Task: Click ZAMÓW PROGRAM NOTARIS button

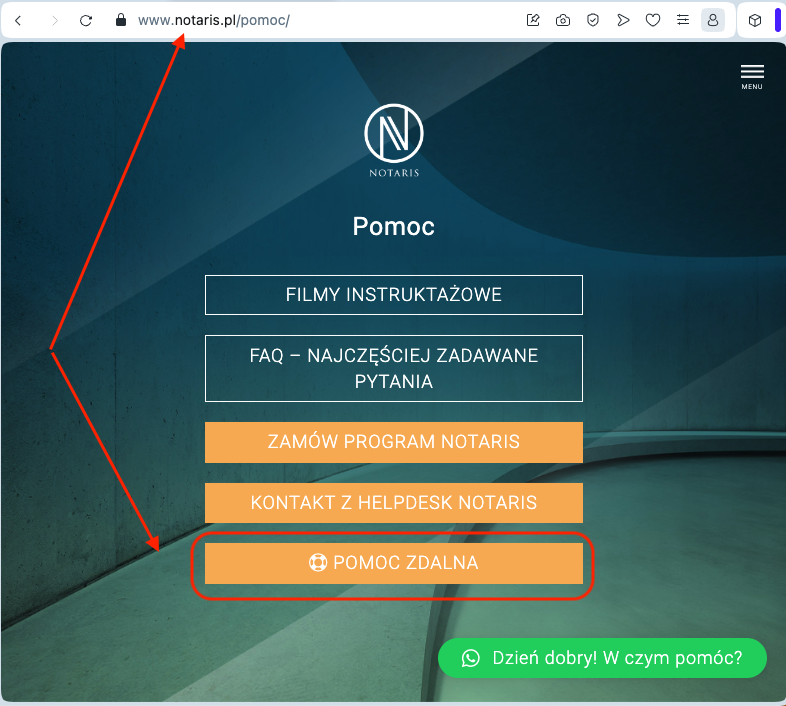Action: tap(394, 442)
